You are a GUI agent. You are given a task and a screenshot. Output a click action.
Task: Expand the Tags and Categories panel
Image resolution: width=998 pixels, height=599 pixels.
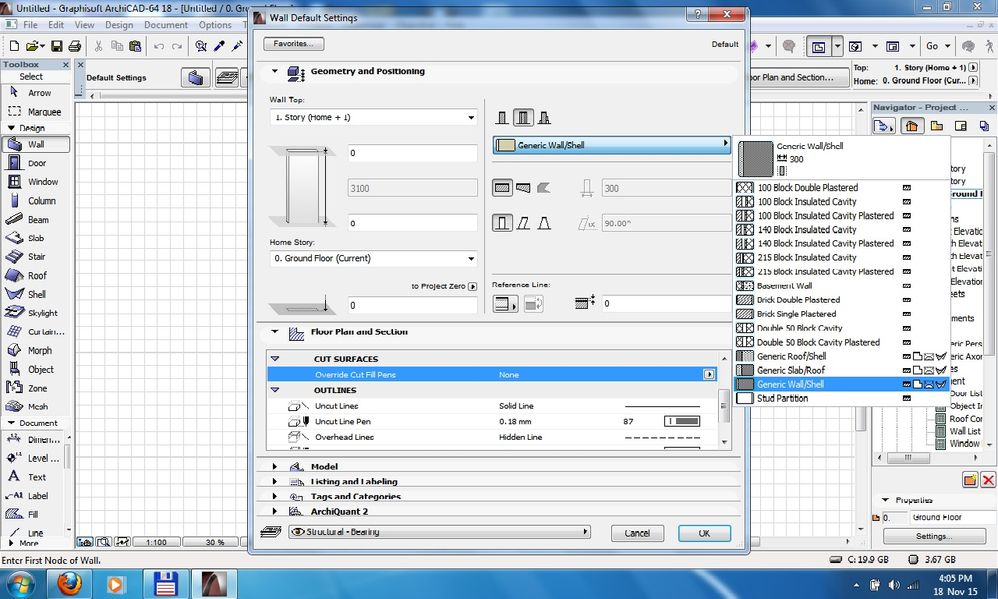coord(275,497)
